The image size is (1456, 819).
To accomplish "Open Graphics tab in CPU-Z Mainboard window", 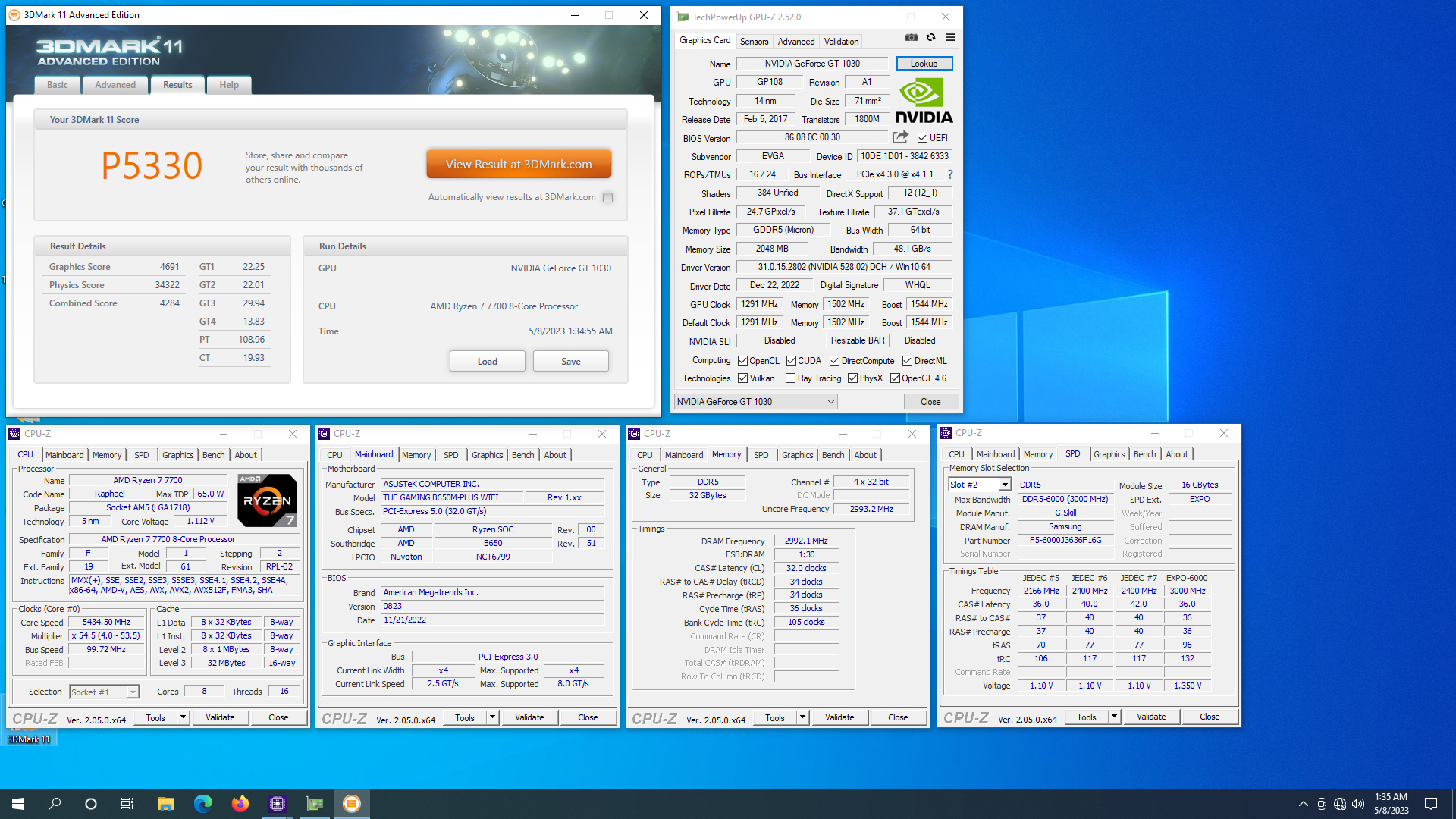I will click(487, 455).
